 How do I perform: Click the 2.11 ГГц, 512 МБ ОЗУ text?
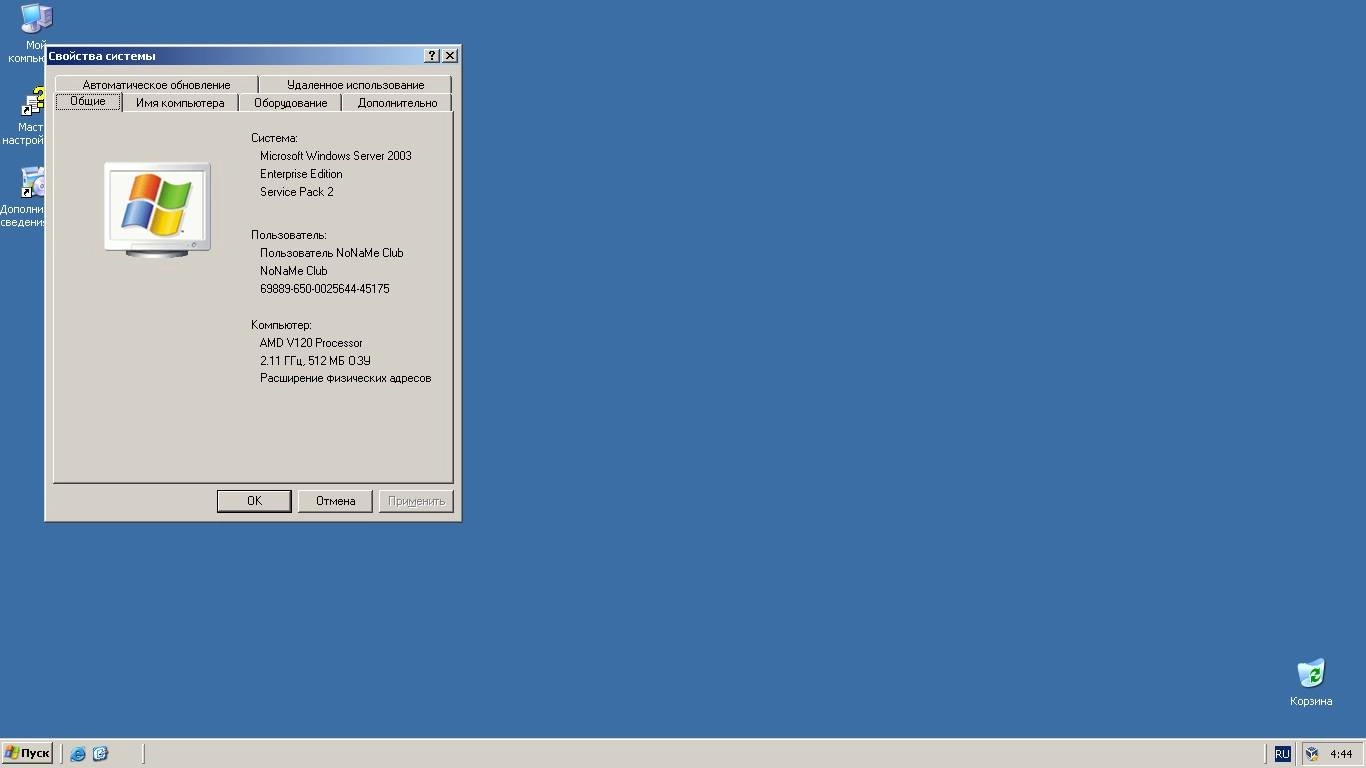(316, 361)
